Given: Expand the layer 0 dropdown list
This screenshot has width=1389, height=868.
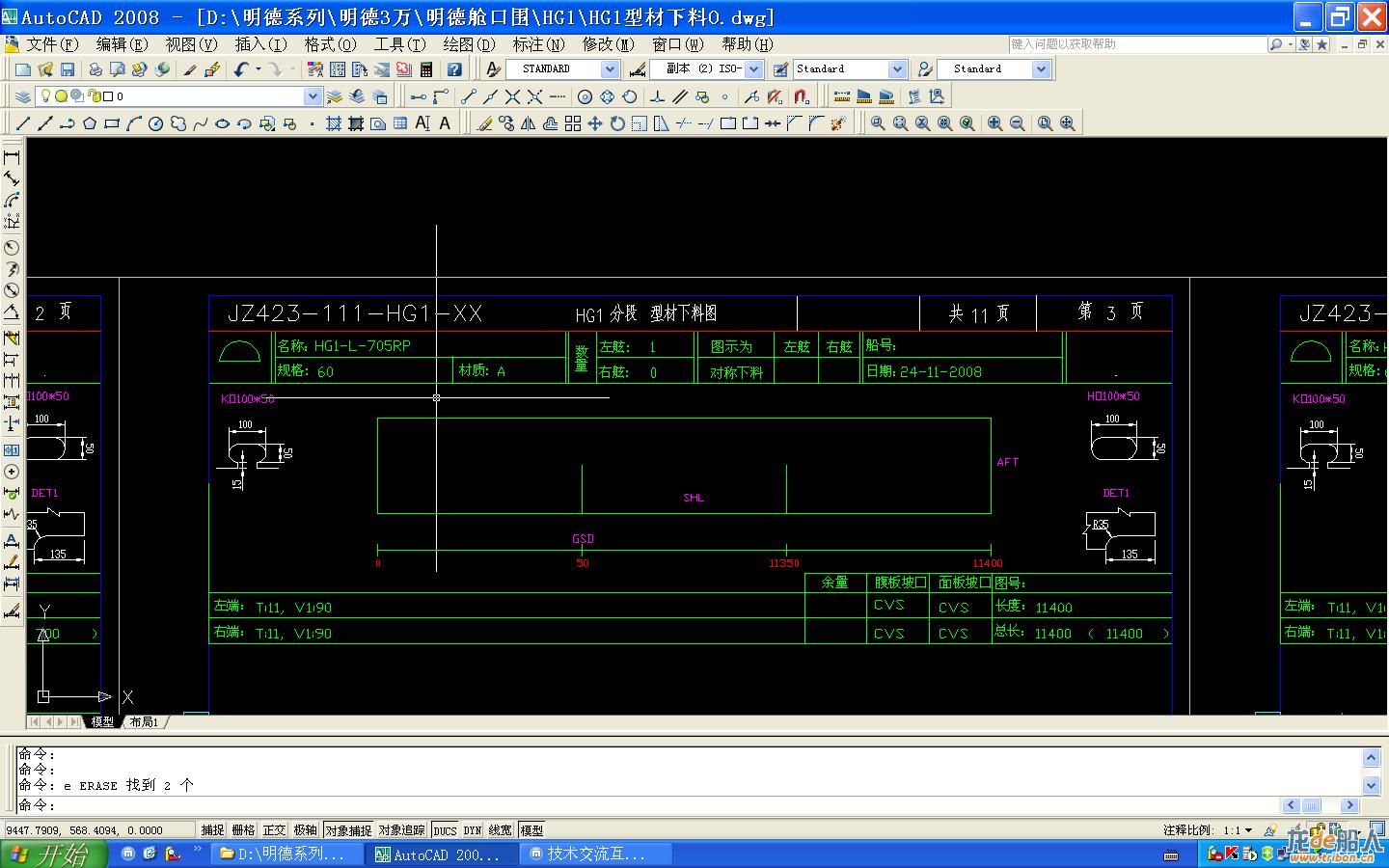Looking at the screenshot, I should click(313, 96).
